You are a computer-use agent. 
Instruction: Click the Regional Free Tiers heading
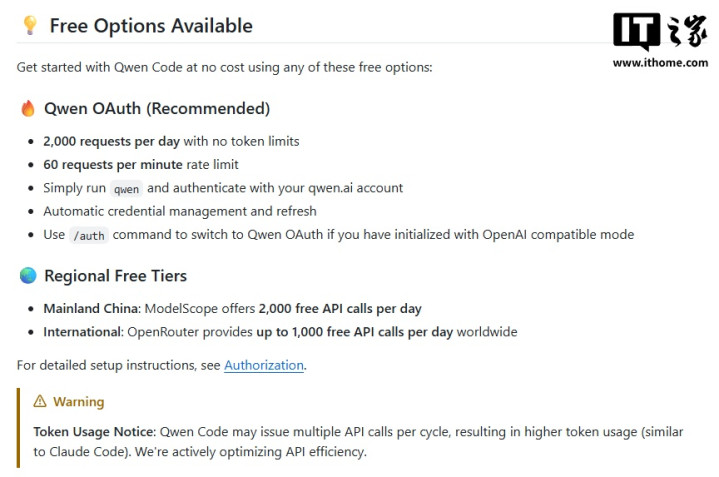click(x=115, y=275)
